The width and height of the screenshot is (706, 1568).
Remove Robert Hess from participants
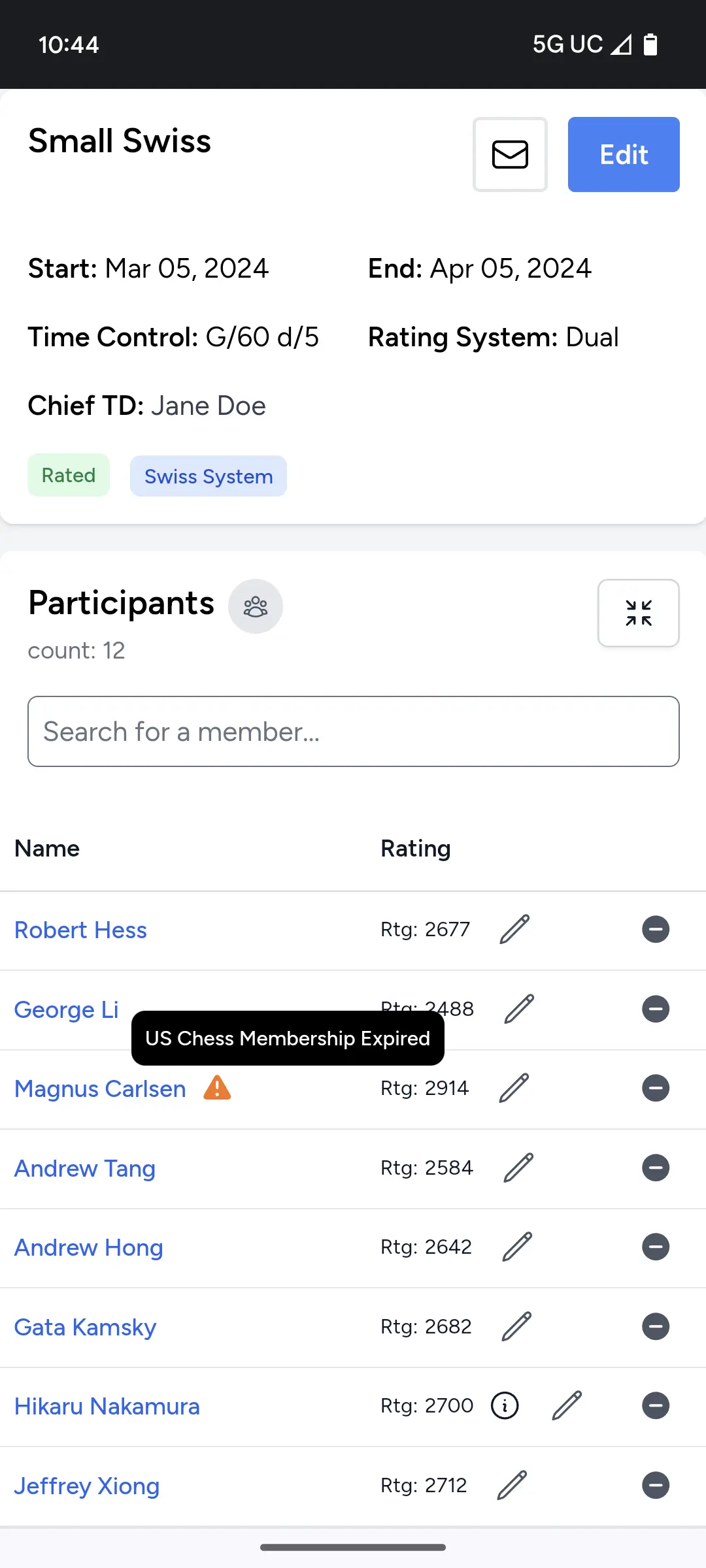point(655,929)
